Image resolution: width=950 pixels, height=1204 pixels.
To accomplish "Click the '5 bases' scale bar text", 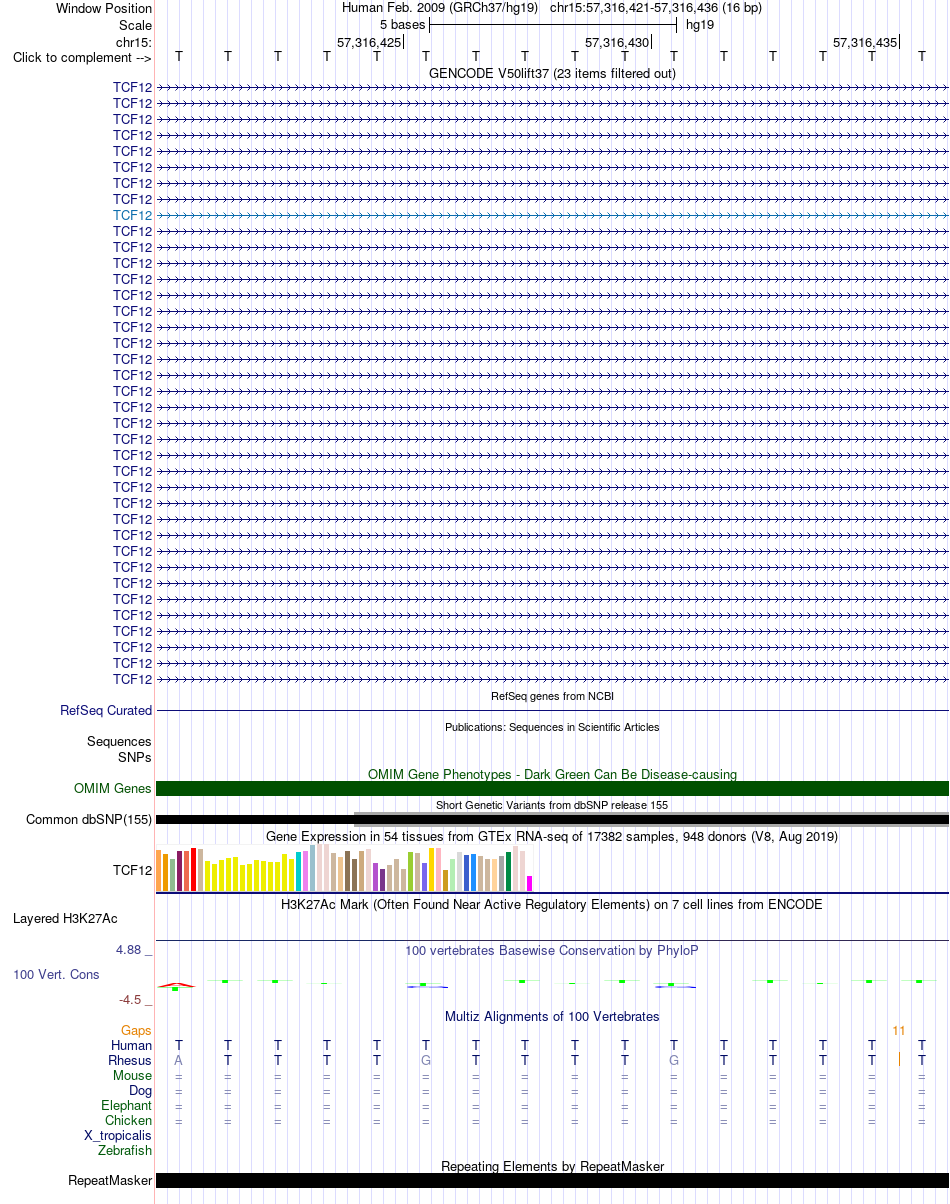I will coord(403,24).
